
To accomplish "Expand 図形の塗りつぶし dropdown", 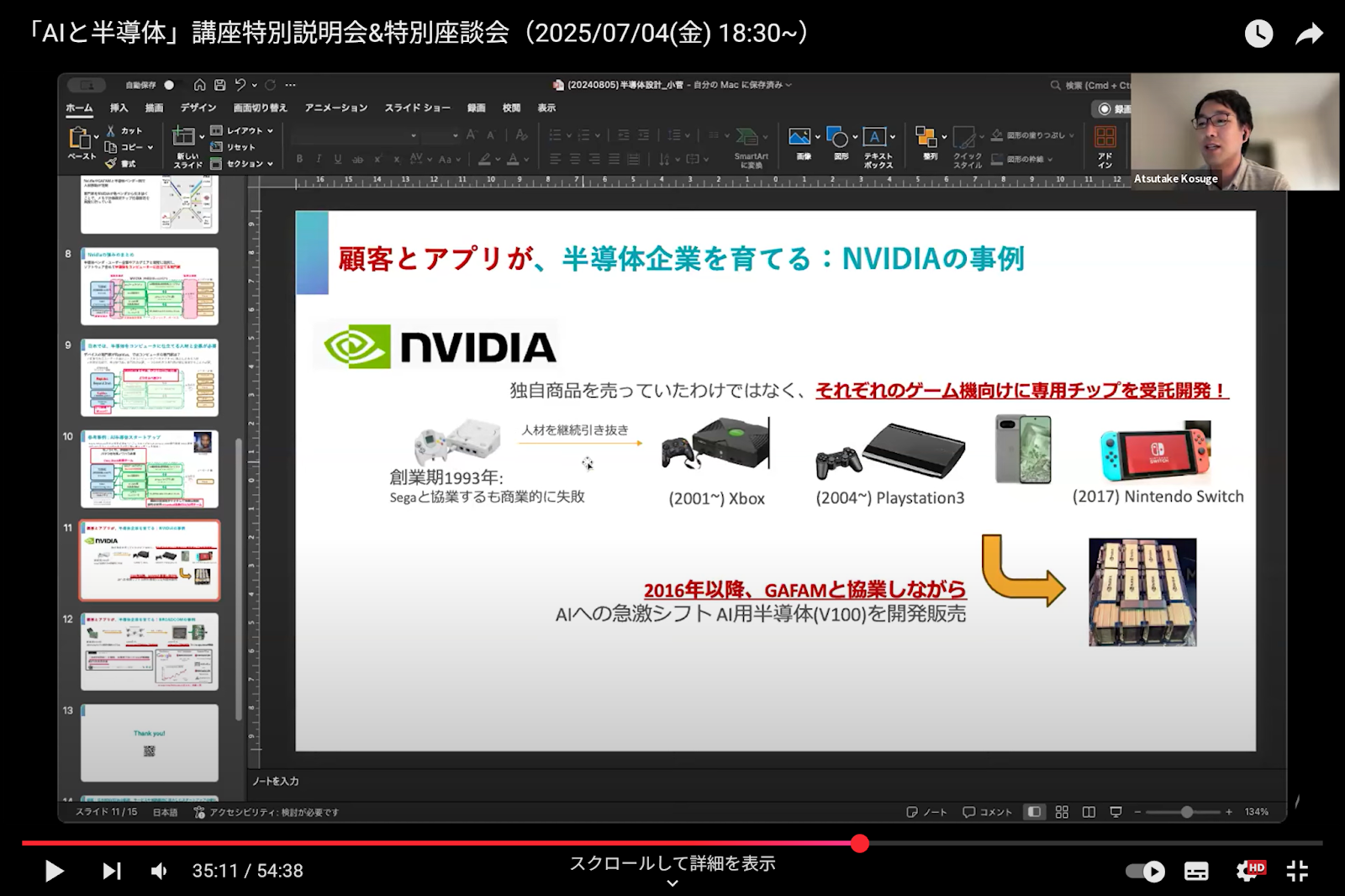I will click(x=1072, y=135).
